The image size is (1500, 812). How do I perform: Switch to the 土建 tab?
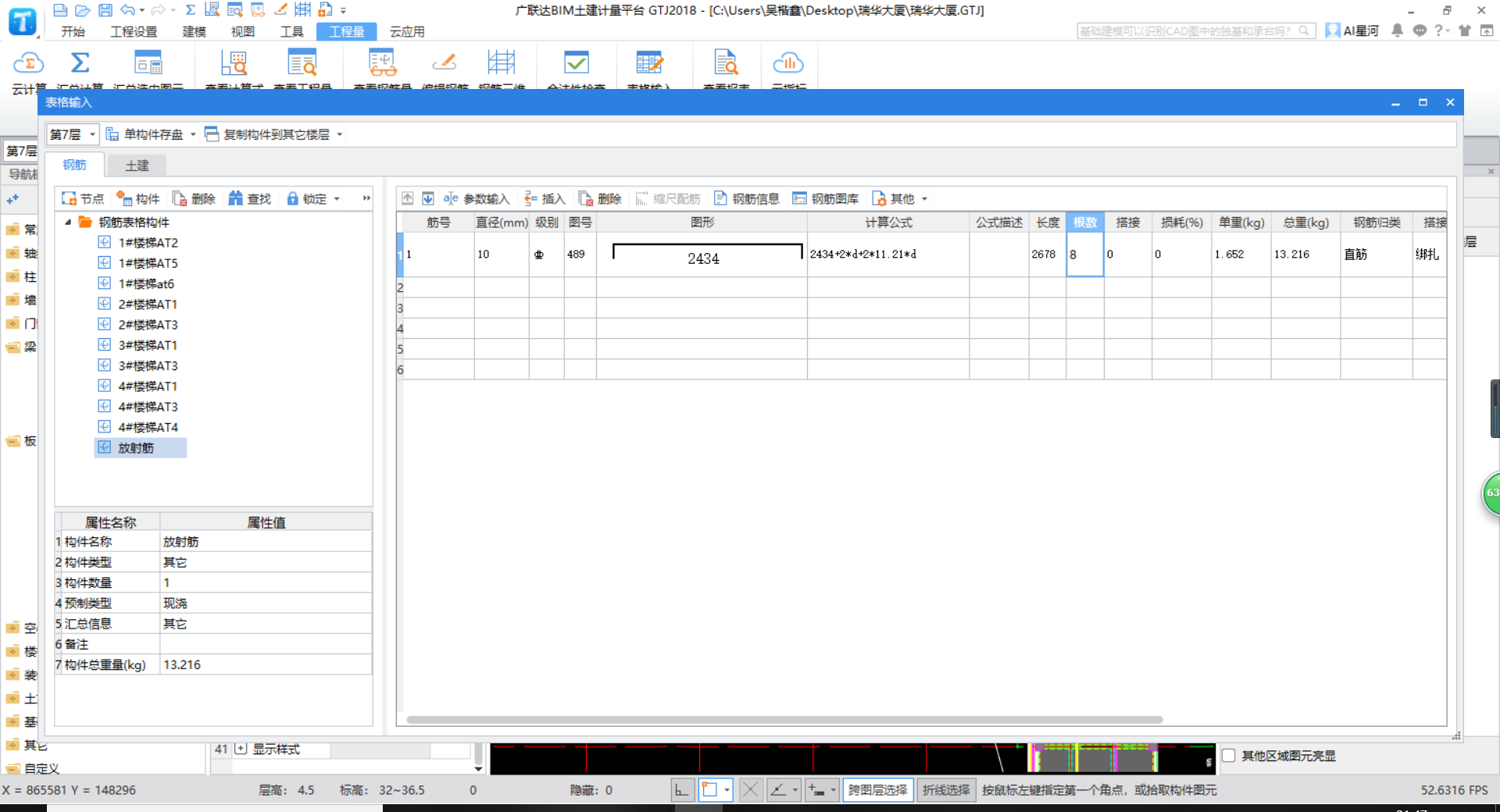click(137, 166)
